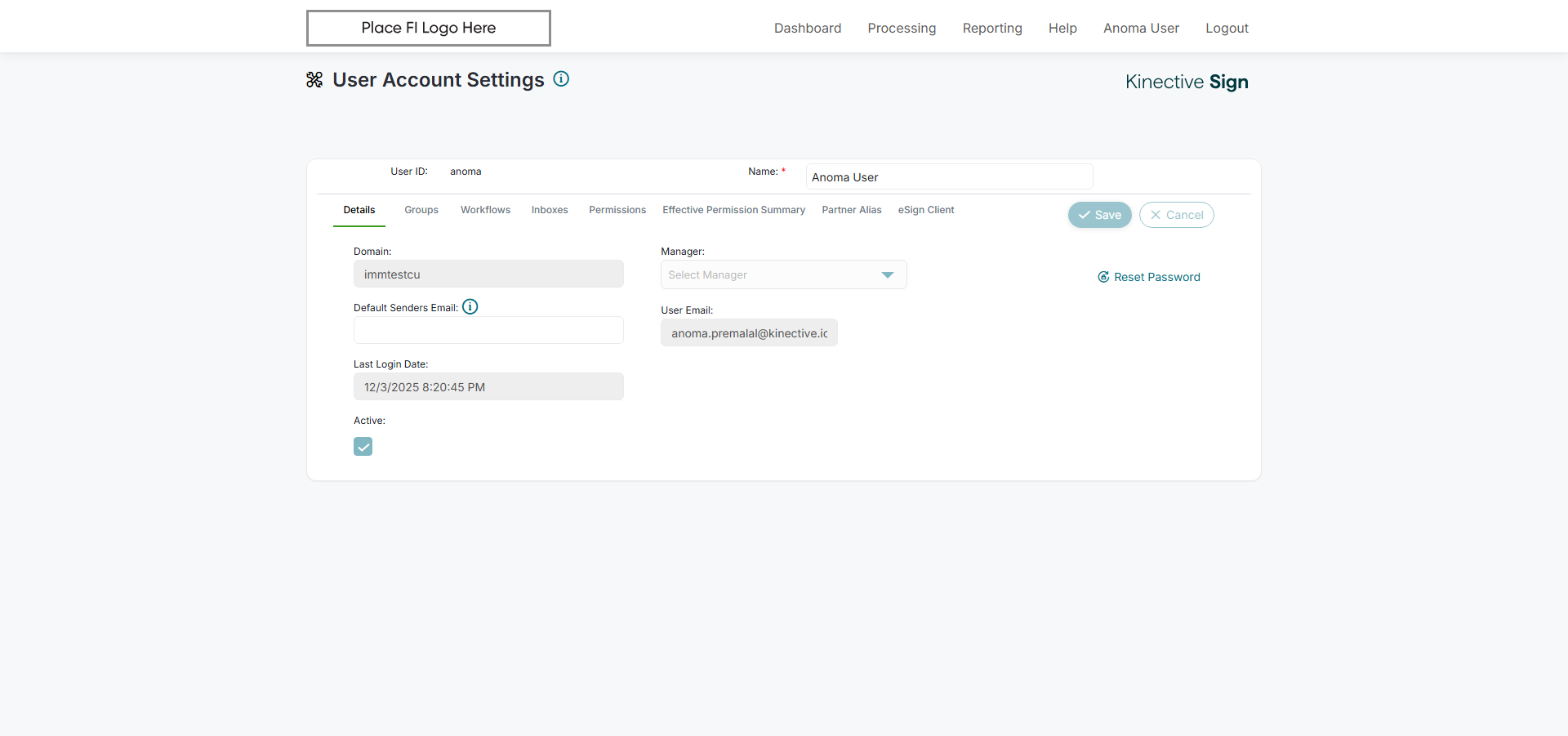Click the Reset Password refresh icon
Viewport: 1568px width, 736px height.
(x=1103, y=277)
